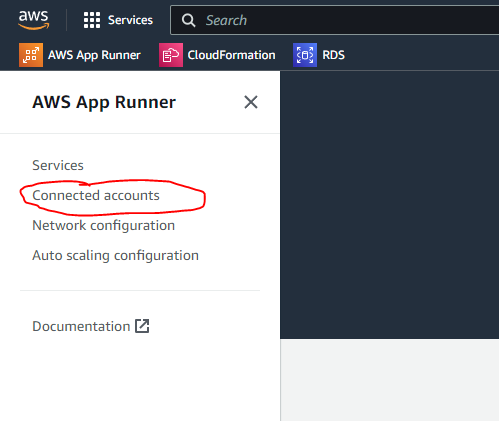The width and height of the screenshot is (499, 421).
Task: Open Auto scaling configuration page
Action: click(116, 256)
